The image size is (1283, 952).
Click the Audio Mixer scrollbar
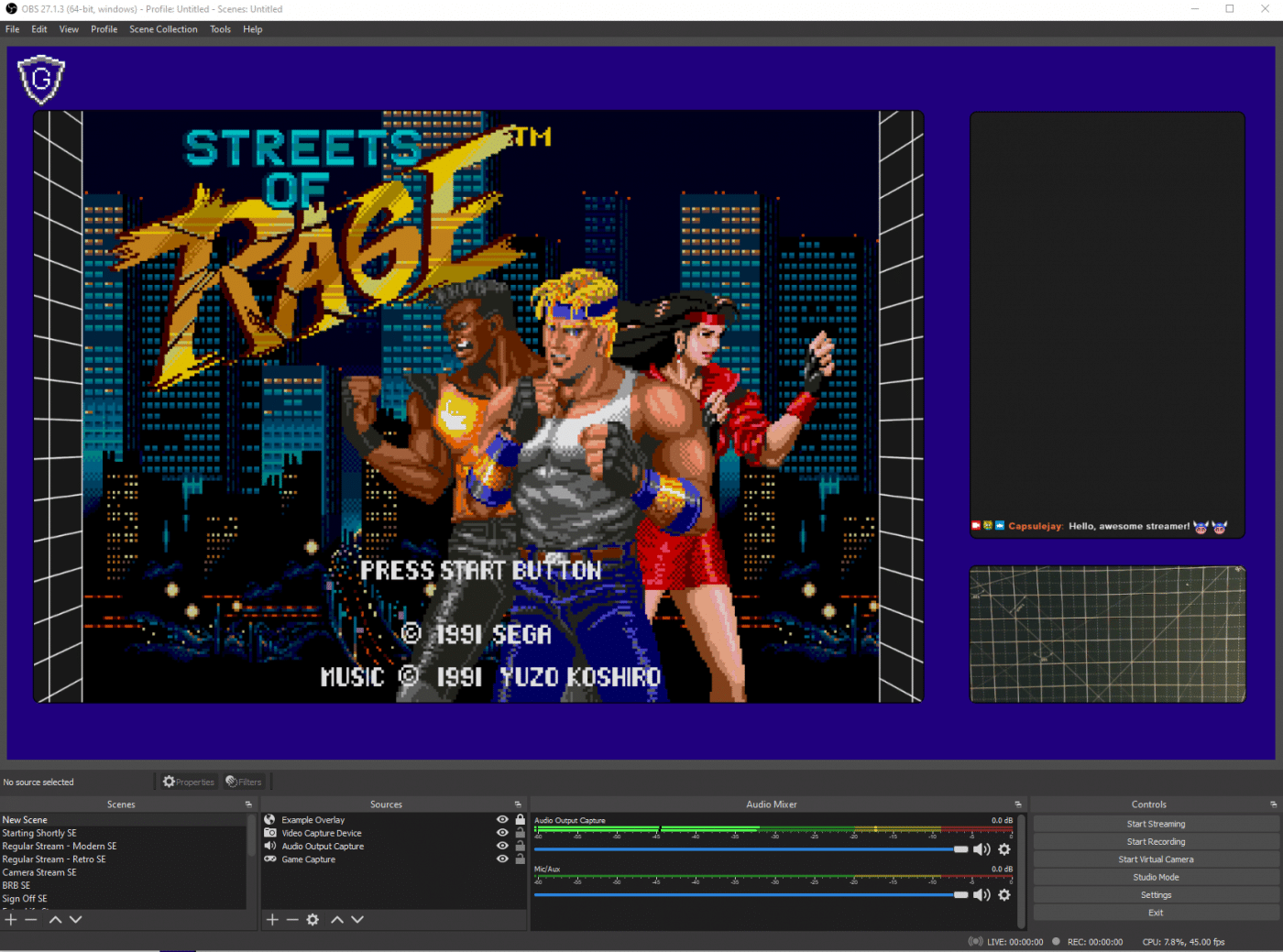[1022, 870]
